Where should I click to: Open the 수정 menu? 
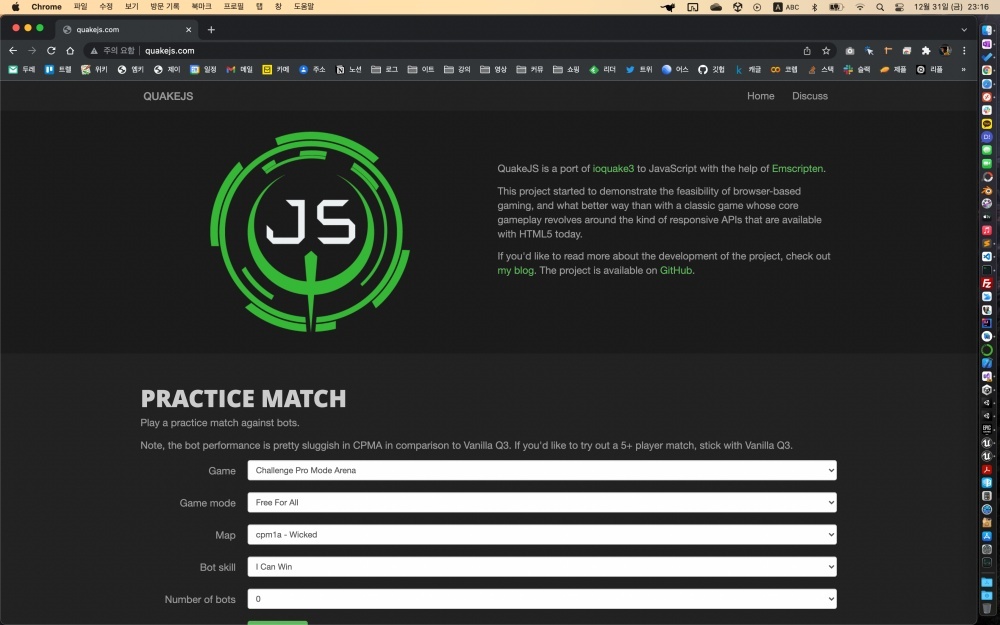point(106,7)
